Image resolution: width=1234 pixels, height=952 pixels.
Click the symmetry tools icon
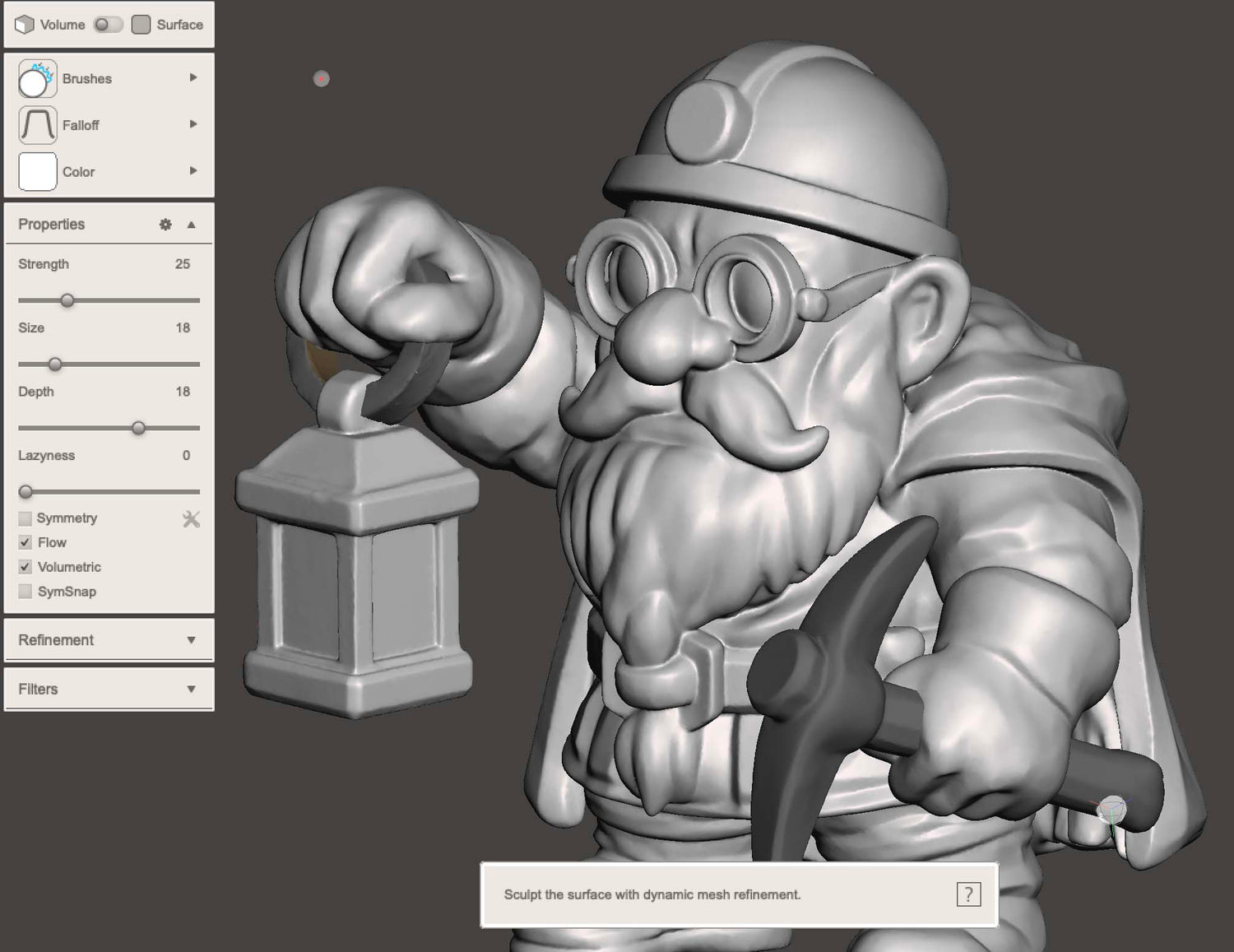pyautogui.click(x=191, y=519)
